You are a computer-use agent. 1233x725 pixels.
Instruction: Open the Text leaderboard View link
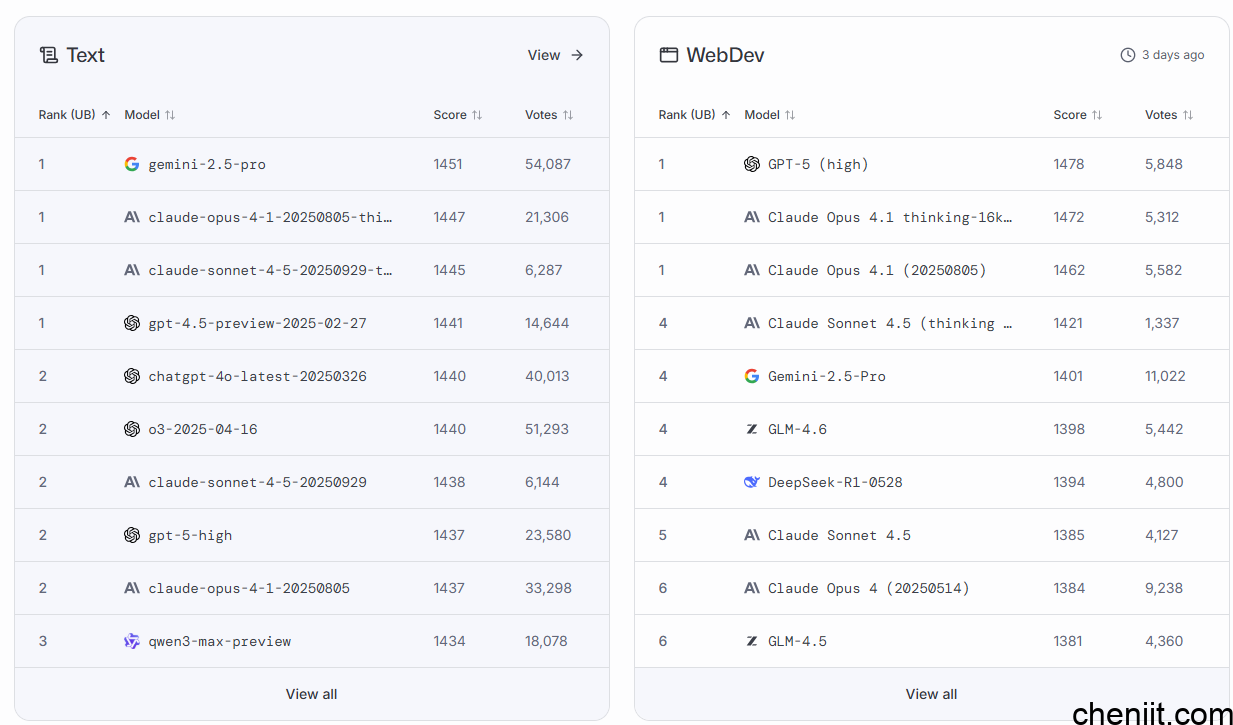pos(555,55)
